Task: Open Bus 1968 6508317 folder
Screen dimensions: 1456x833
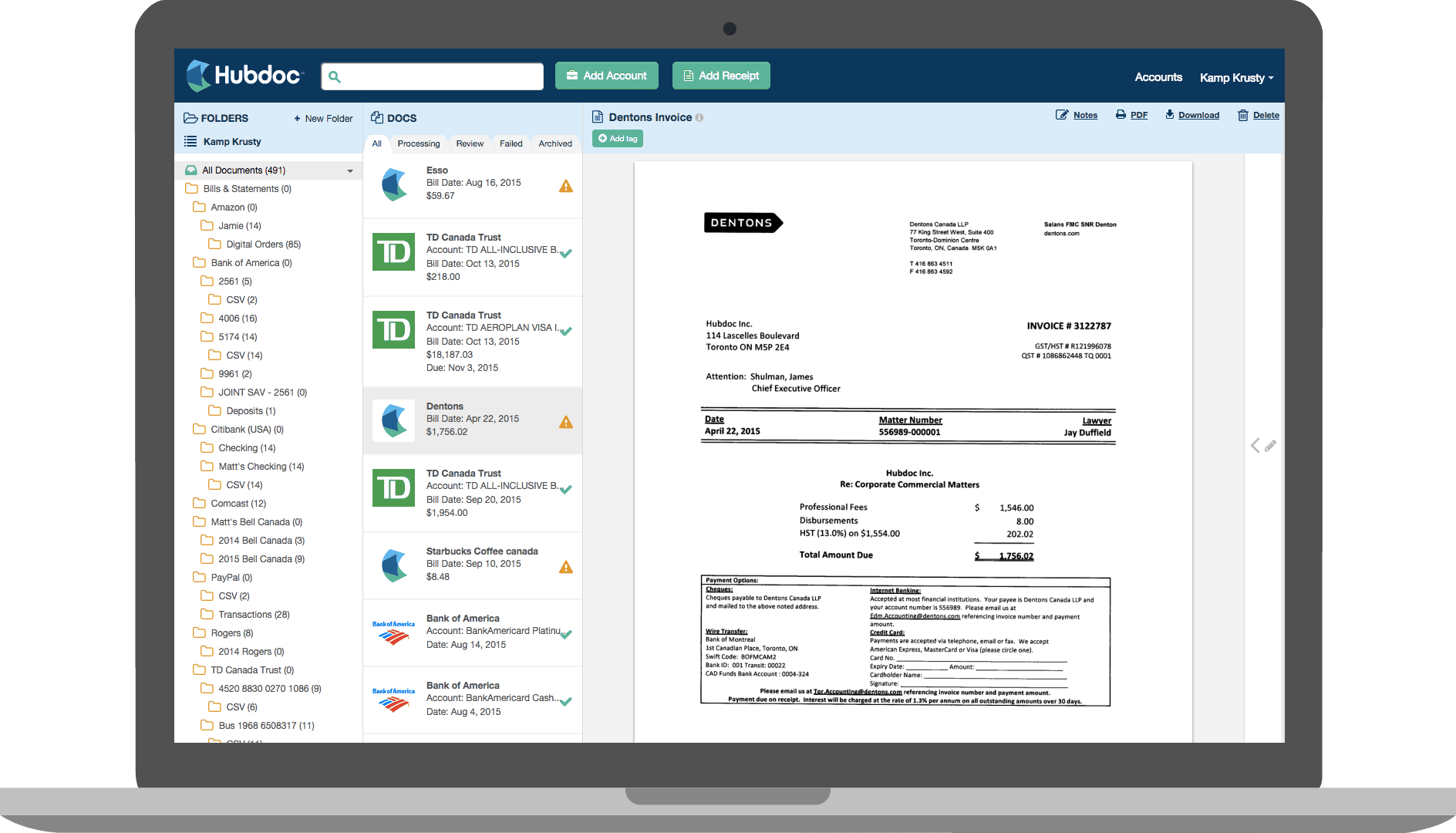Action: 258,726
